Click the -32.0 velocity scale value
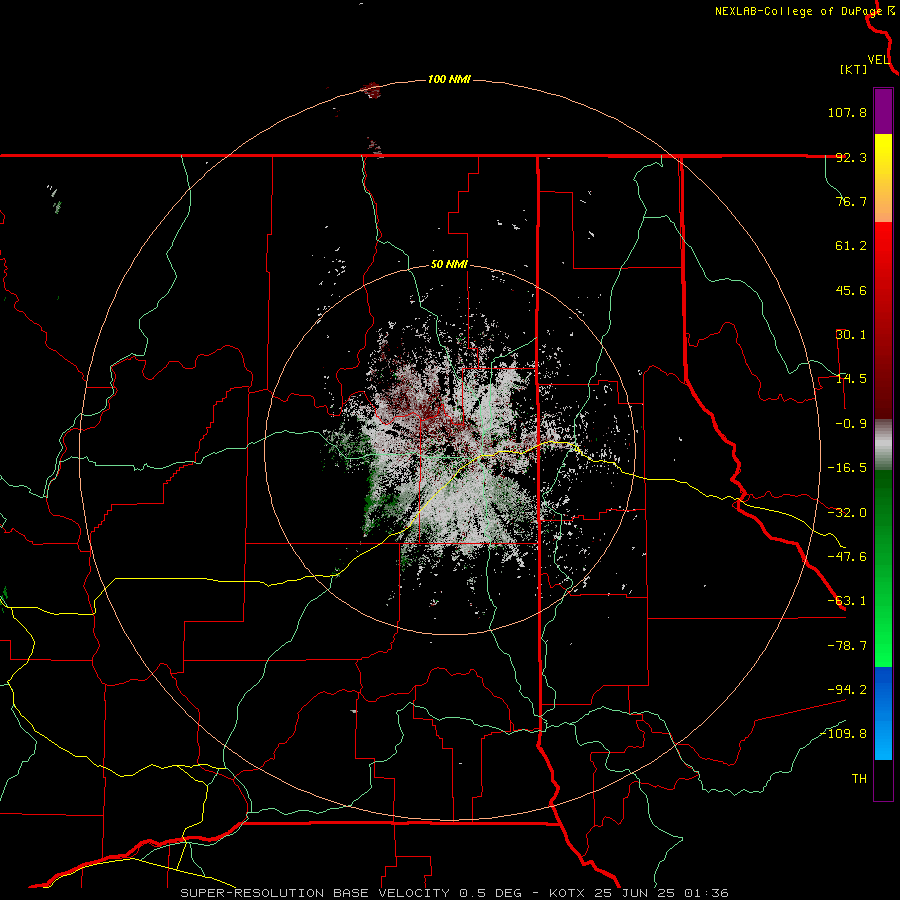The image size is (900, 900). click(x=847, y=513)
